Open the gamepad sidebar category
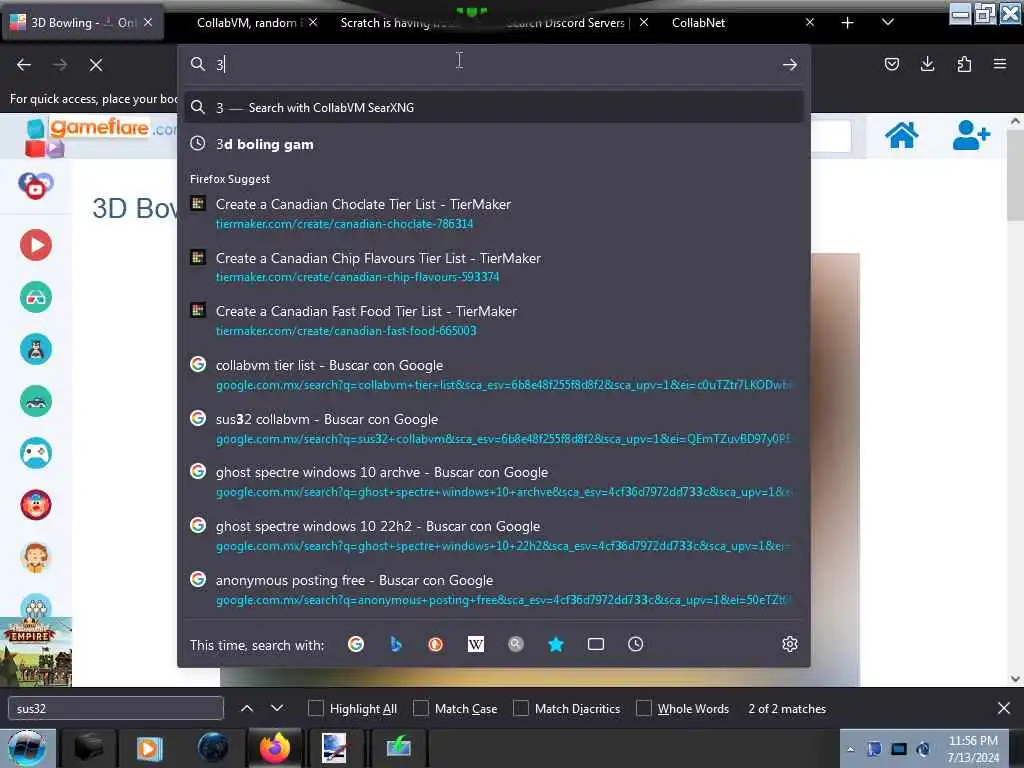The image size is (1024, 768). coord(36,453)
